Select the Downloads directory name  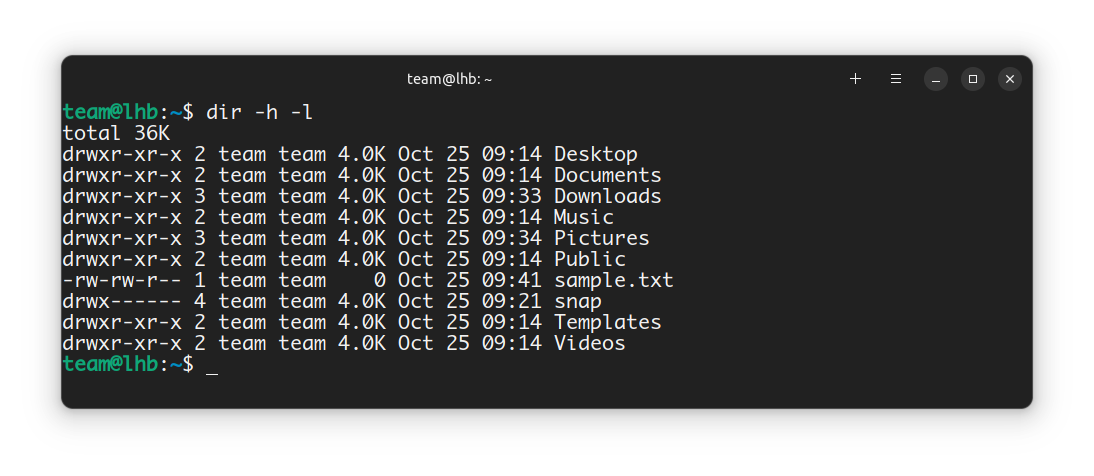point(607,196)
